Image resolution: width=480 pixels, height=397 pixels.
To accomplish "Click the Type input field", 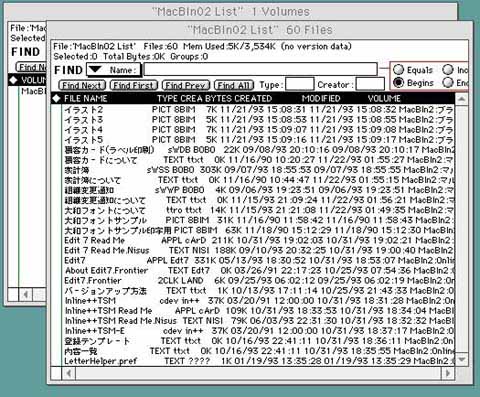I will 300,84.
